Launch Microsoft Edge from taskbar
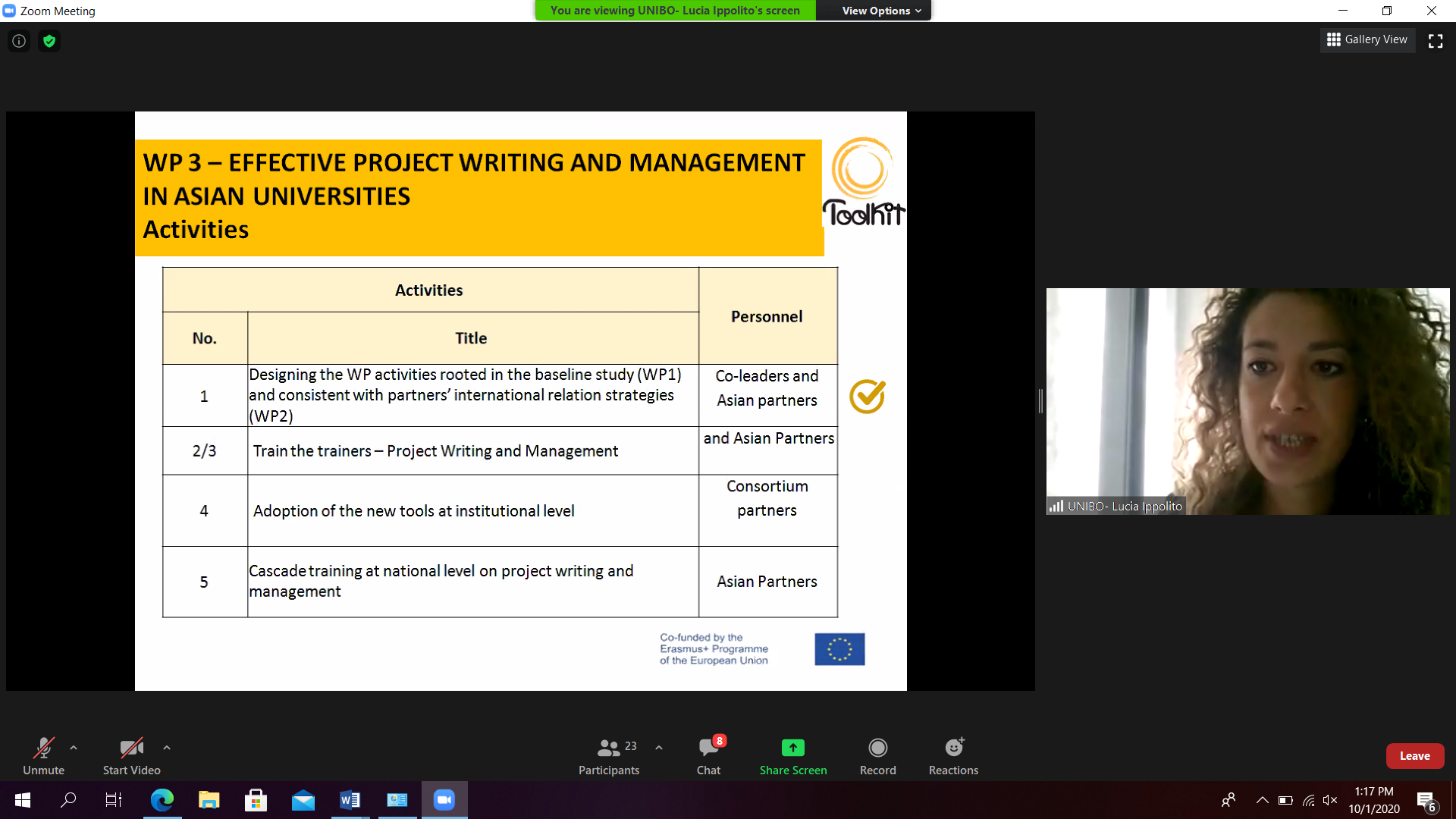1456x819 pixels. pyautogui.click(x=162, y=800)
